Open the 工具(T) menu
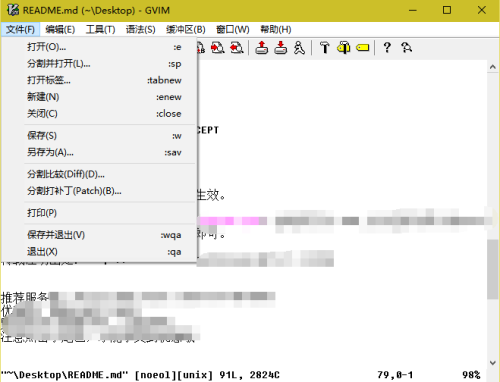 [x=100, y=29]
